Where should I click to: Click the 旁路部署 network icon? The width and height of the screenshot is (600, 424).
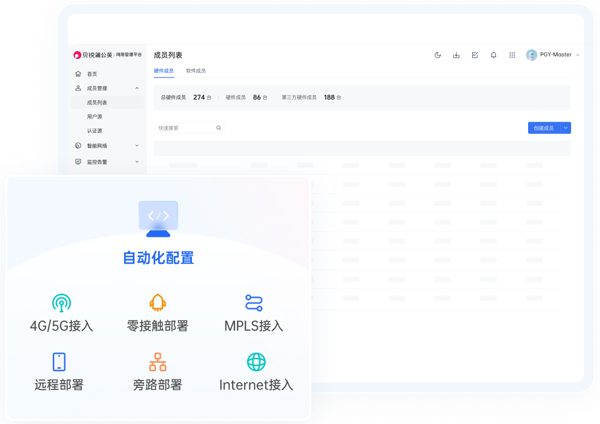click(x=158, y=362)
